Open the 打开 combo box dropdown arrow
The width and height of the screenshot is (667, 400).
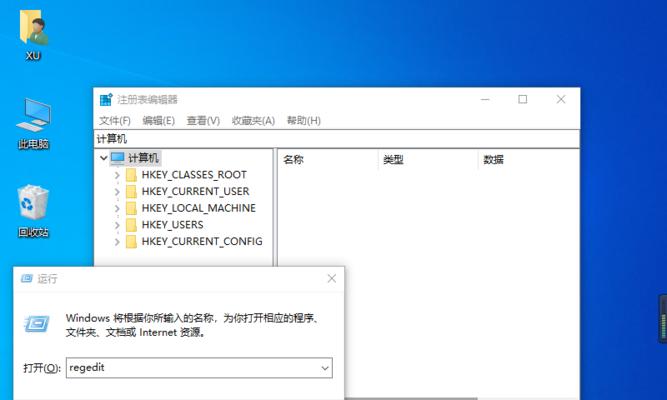[325, 368]
